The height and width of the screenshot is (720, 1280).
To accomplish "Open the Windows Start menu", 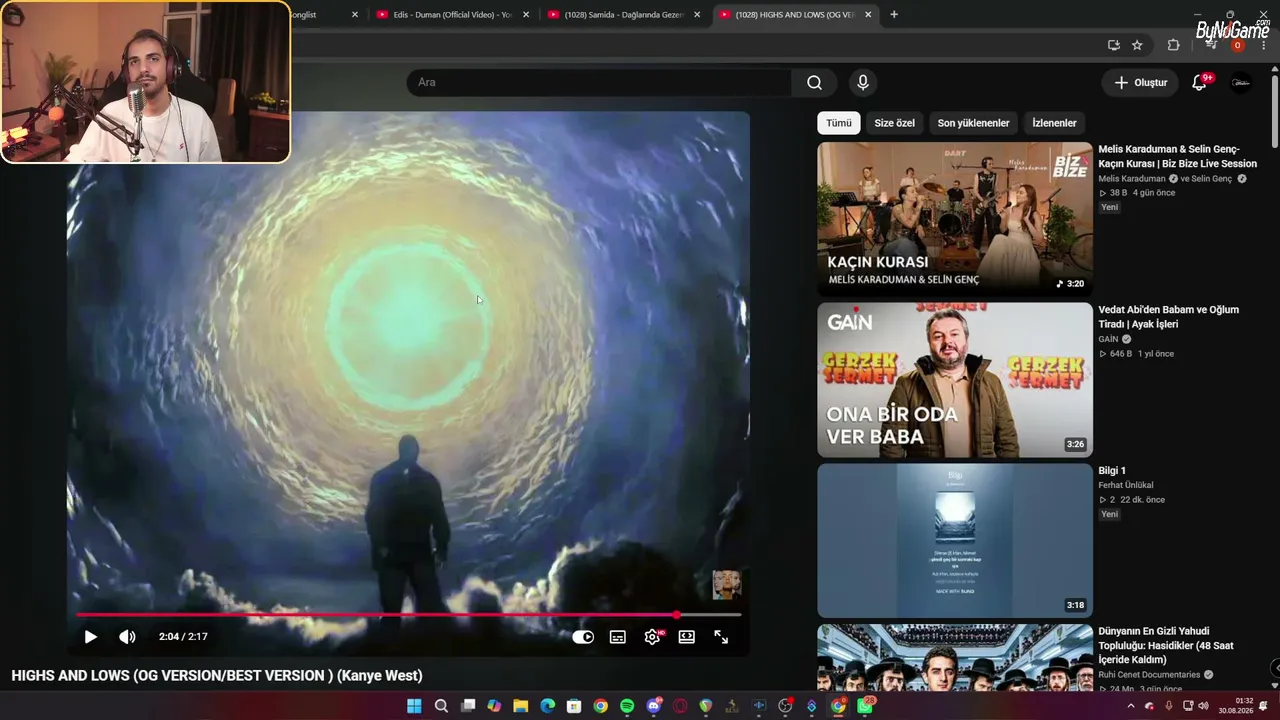I will click(x=414, y=706).
